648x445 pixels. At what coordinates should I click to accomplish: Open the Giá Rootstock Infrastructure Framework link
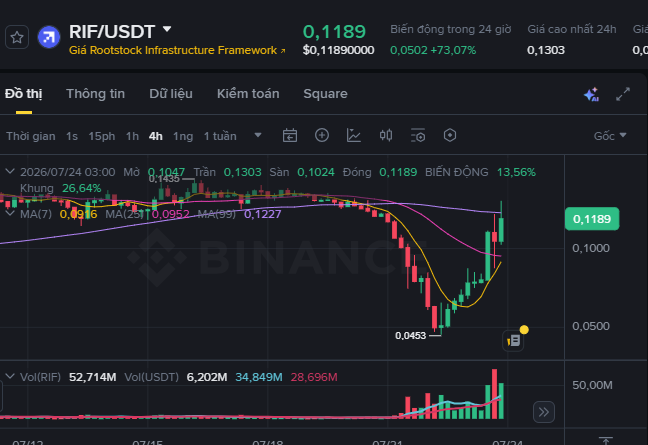coord(177,50)
